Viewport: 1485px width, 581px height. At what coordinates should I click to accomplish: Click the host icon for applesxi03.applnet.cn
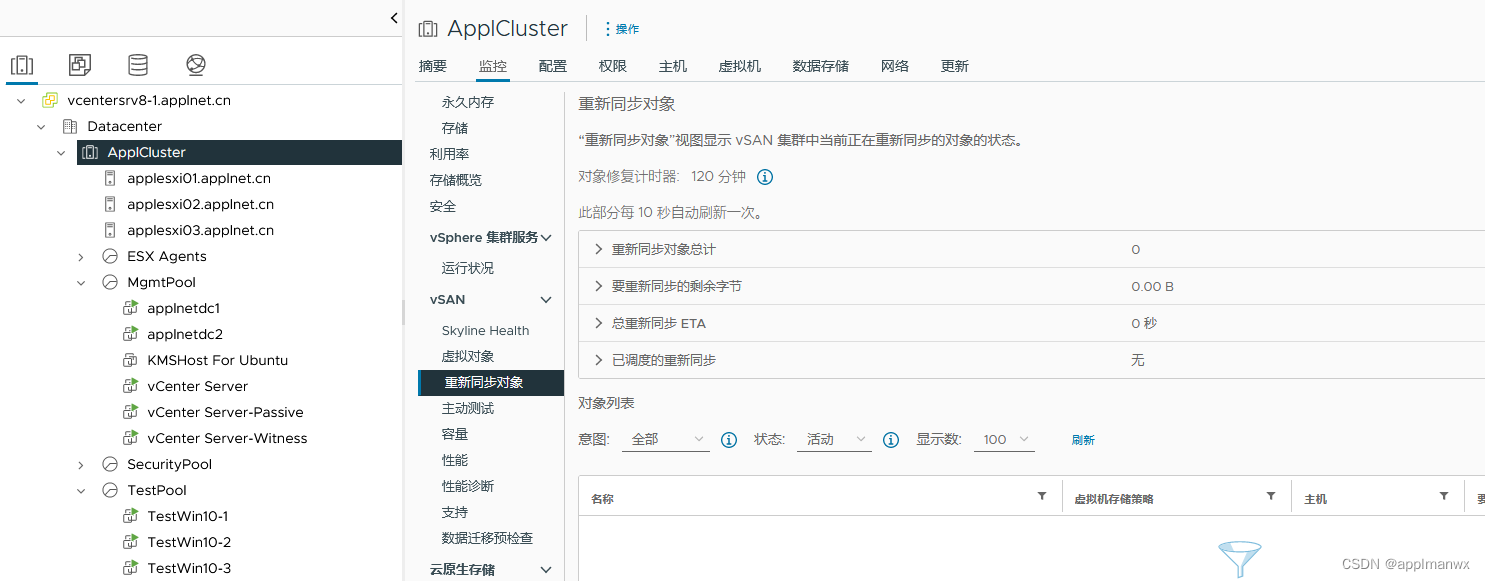click(x=110, y=230)
